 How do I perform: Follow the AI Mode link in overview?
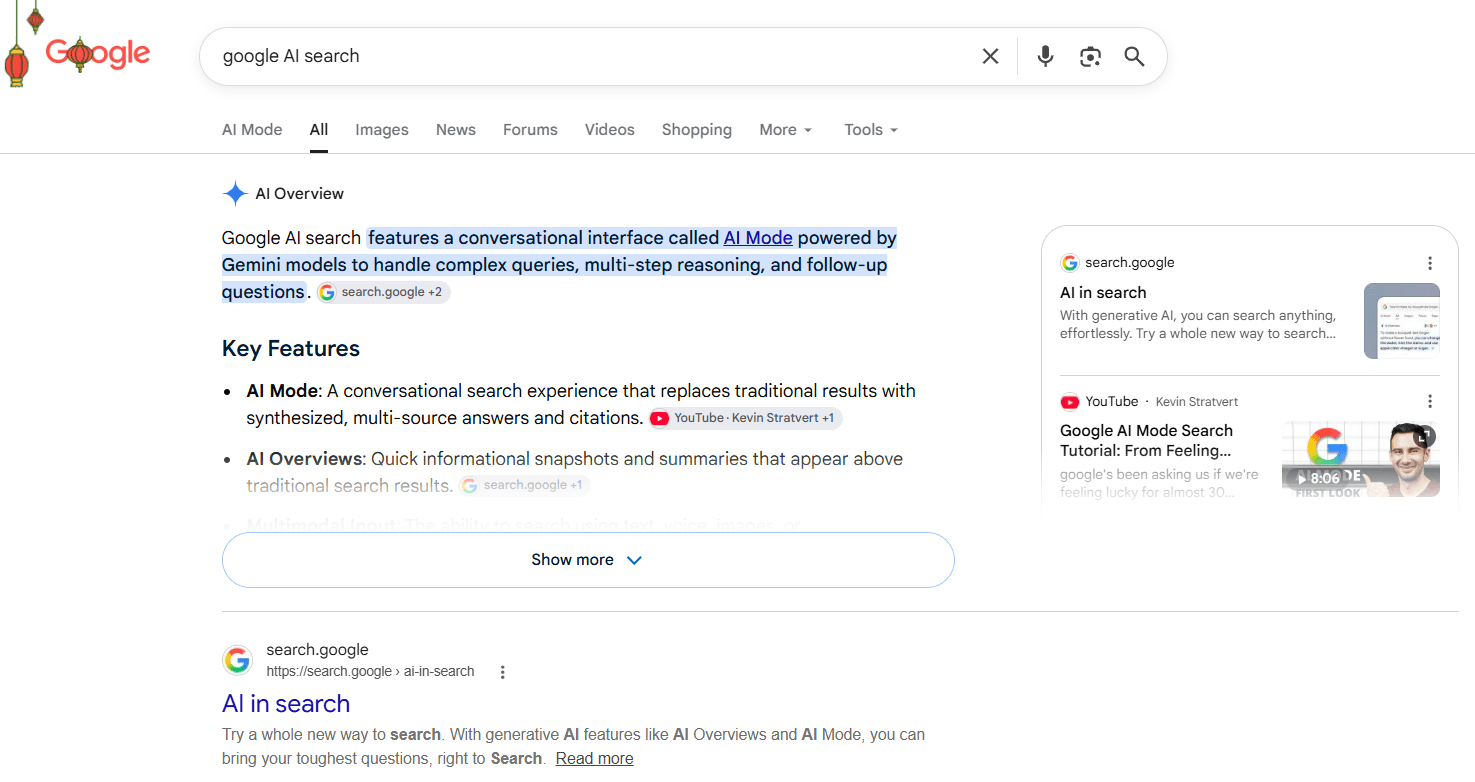click(758, 238)
